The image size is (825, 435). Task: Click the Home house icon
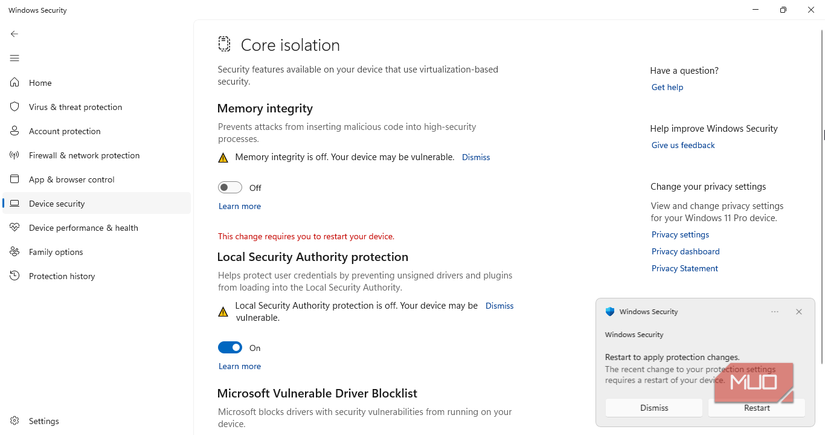click(15, 82)
